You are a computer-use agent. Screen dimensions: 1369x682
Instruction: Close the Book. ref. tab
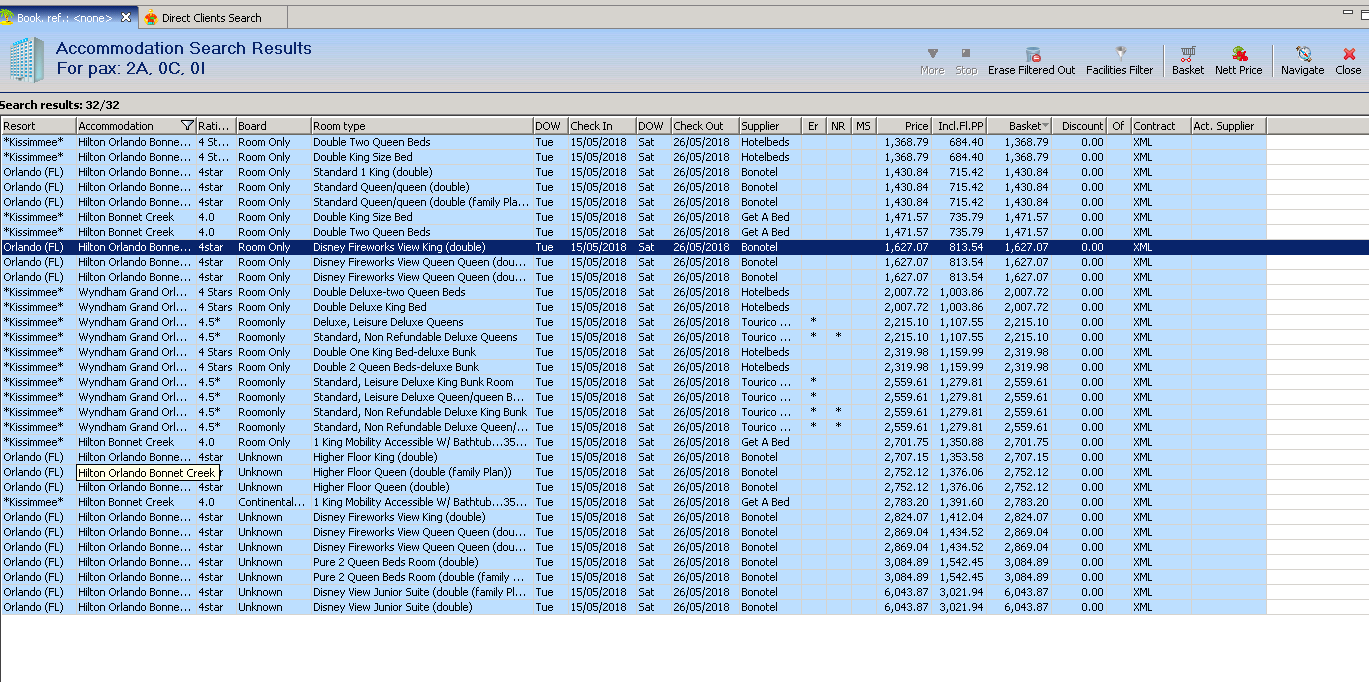126,18
